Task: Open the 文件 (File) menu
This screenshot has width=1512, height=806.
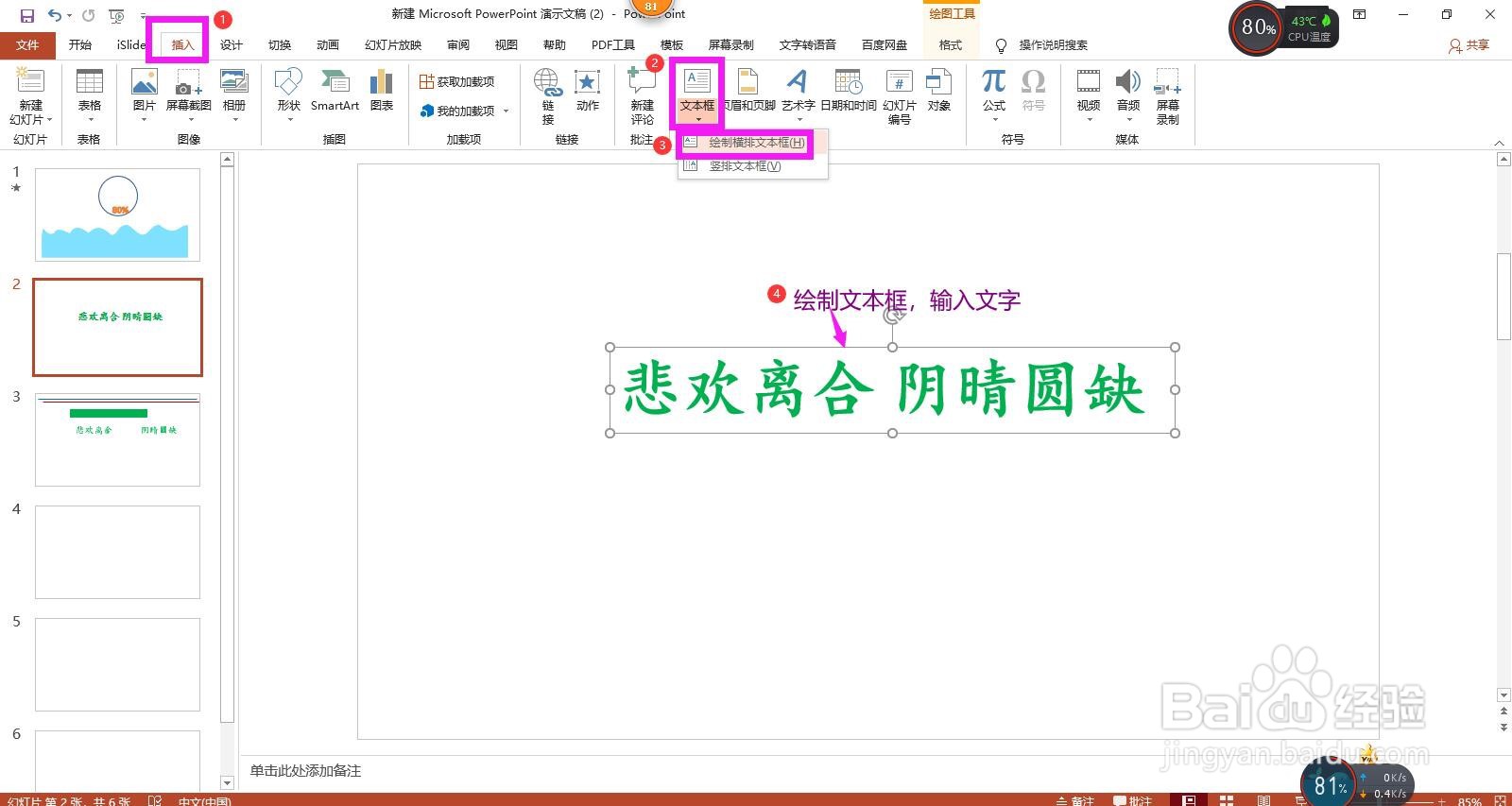Action: [x=27, y=44]
